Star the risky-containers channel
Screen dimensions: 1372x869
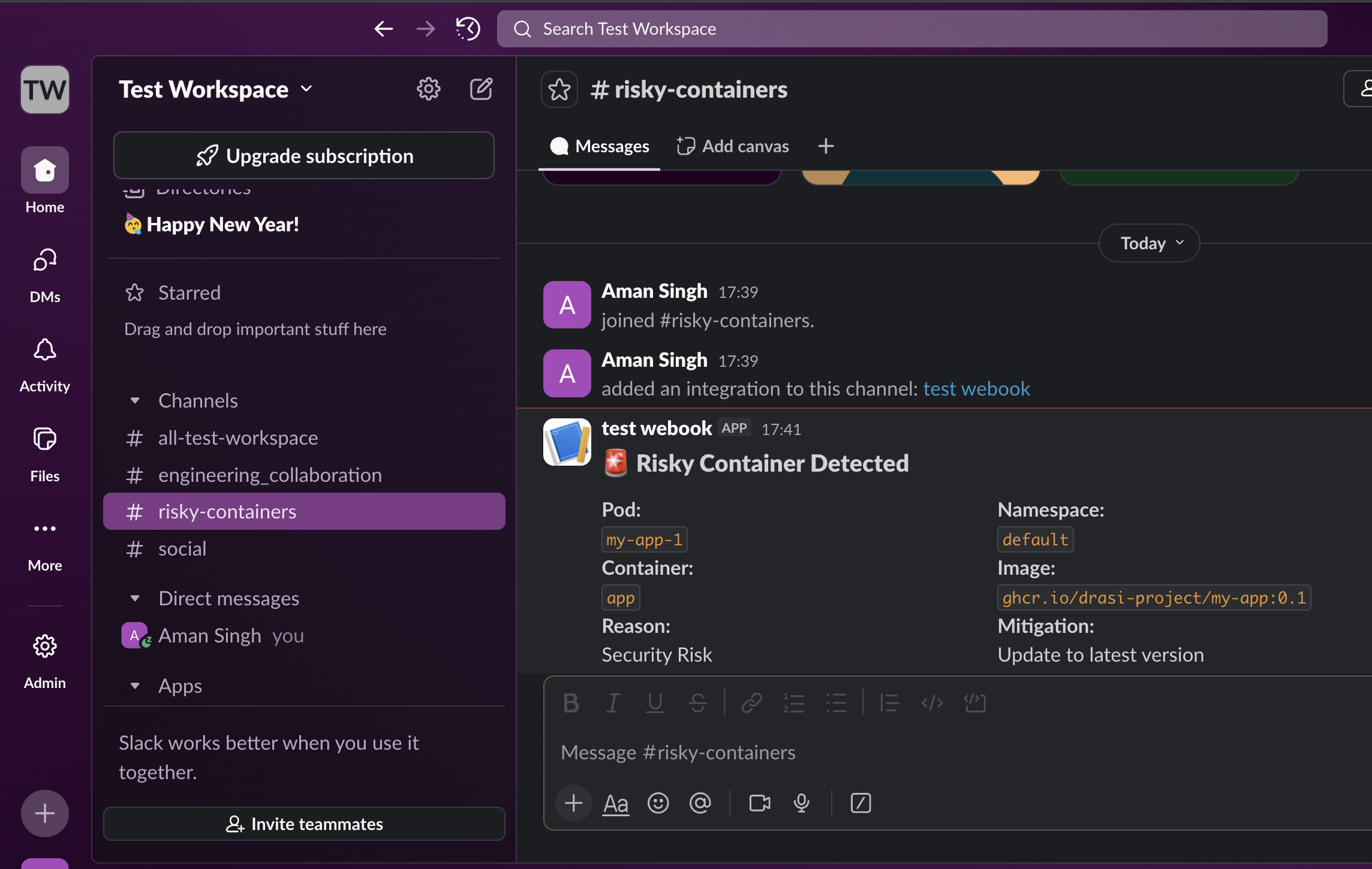click(x=559, y=89)
